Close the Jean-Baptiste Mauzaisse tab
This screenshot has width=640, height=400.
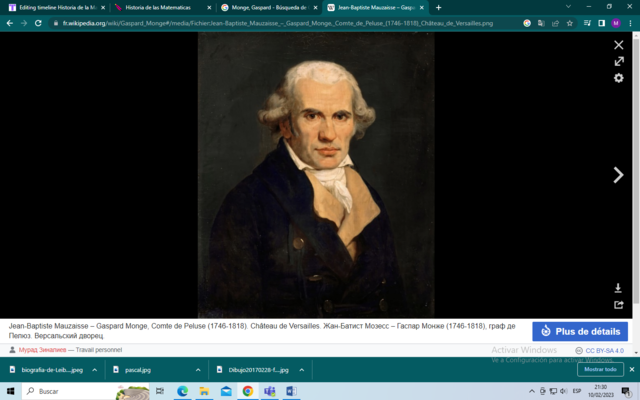pyautogui.click(x=422, y=7)
